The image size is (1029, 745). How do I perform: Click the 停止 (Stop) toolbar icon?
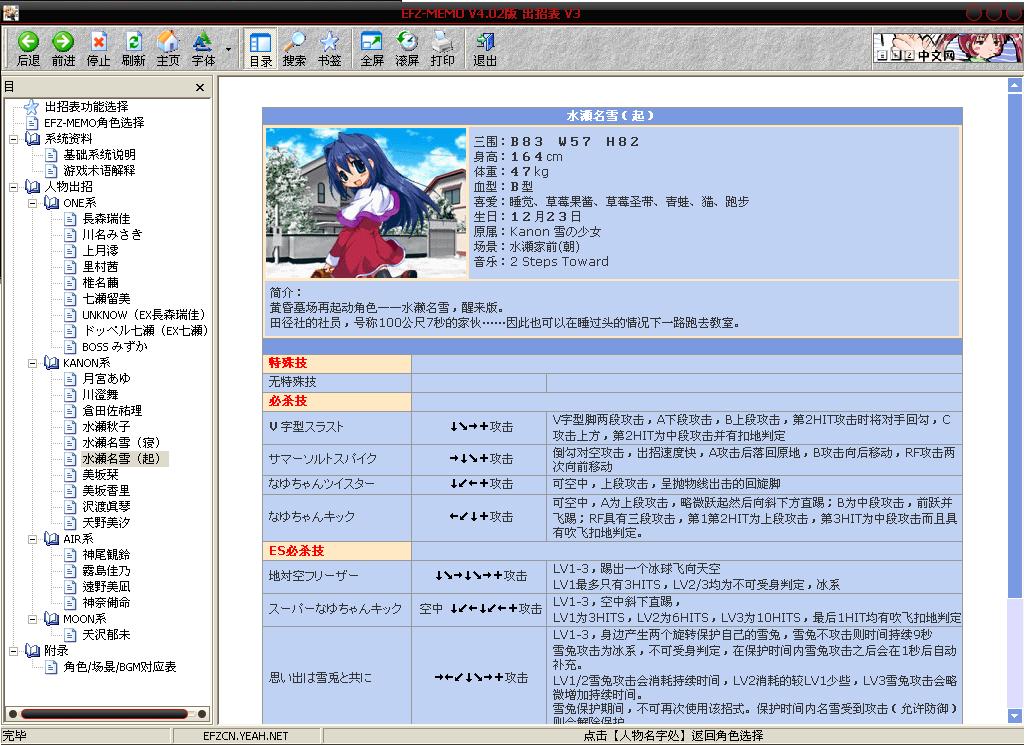click(x=98, y=49)
